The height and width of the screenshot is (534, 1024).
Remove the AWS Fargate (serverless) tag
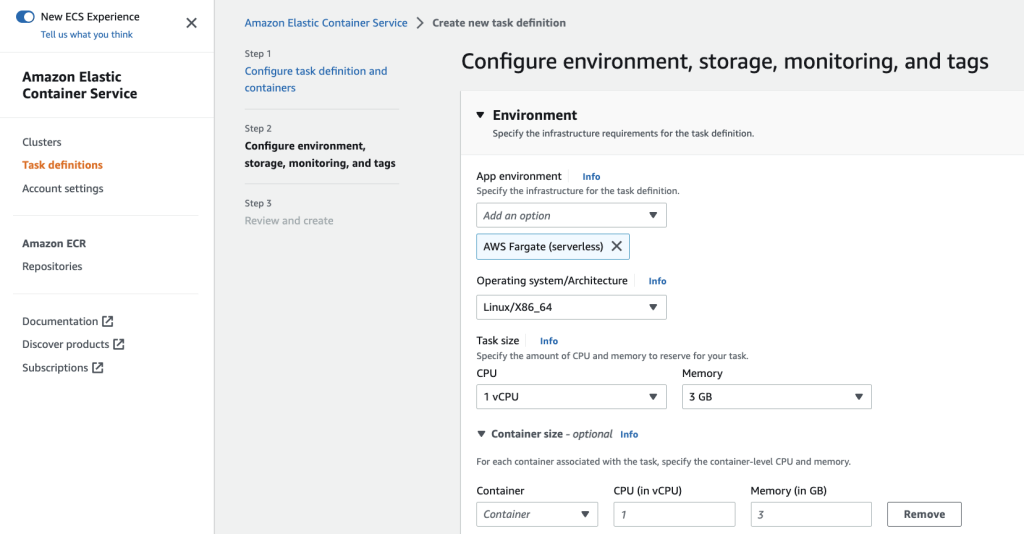point(616,247)
